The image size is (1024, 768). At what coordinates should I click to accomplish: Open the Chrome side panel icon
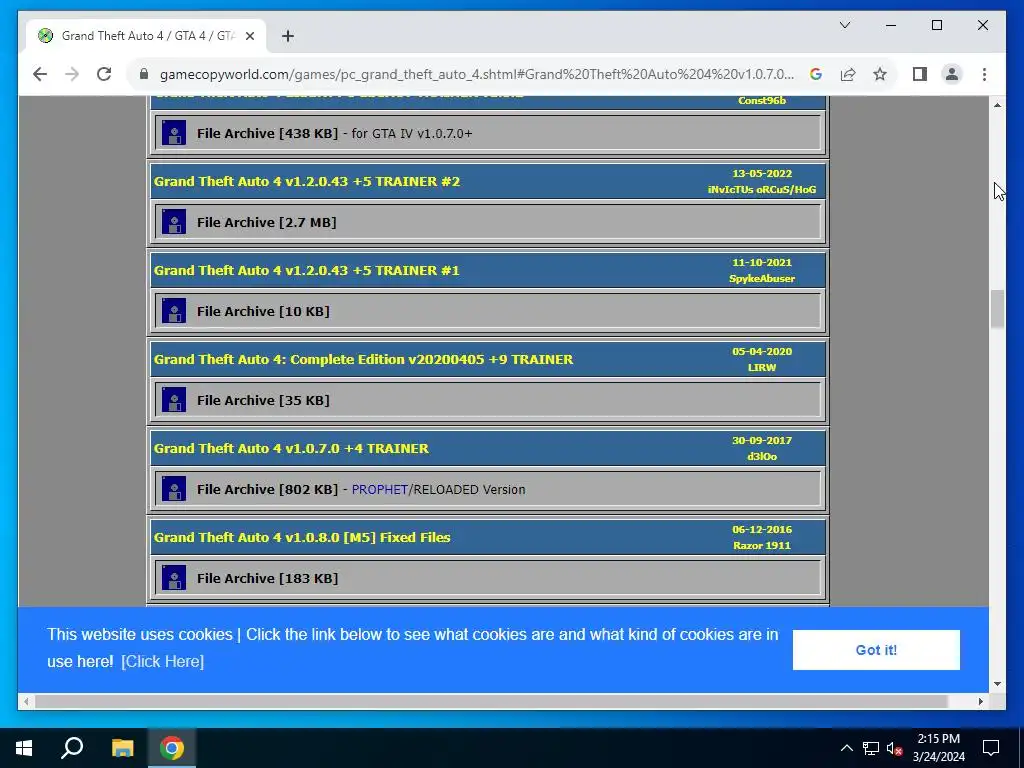click(x=920, y=74)
